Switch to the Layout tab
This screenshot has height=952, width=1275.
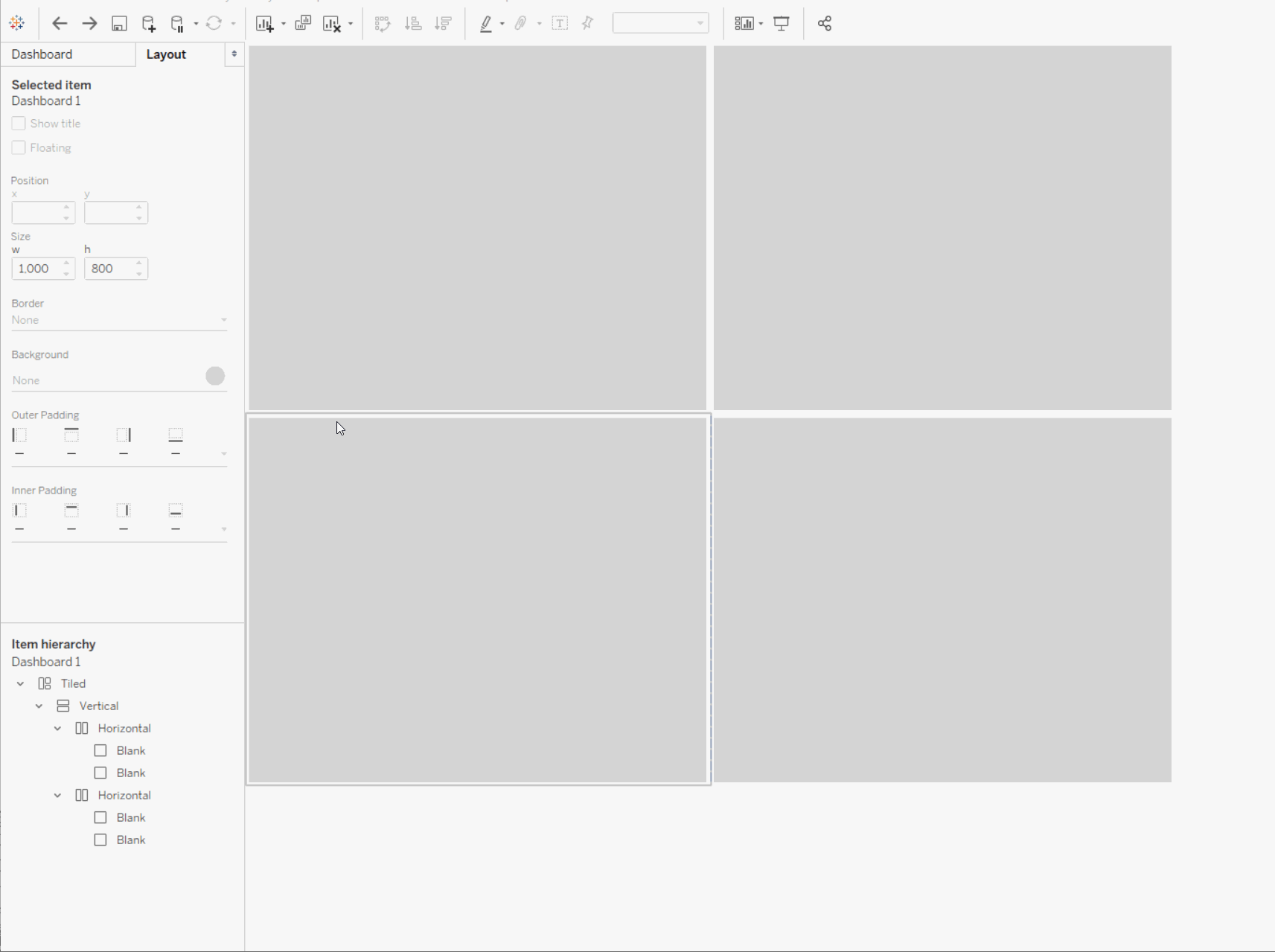(x=165, y=54)
